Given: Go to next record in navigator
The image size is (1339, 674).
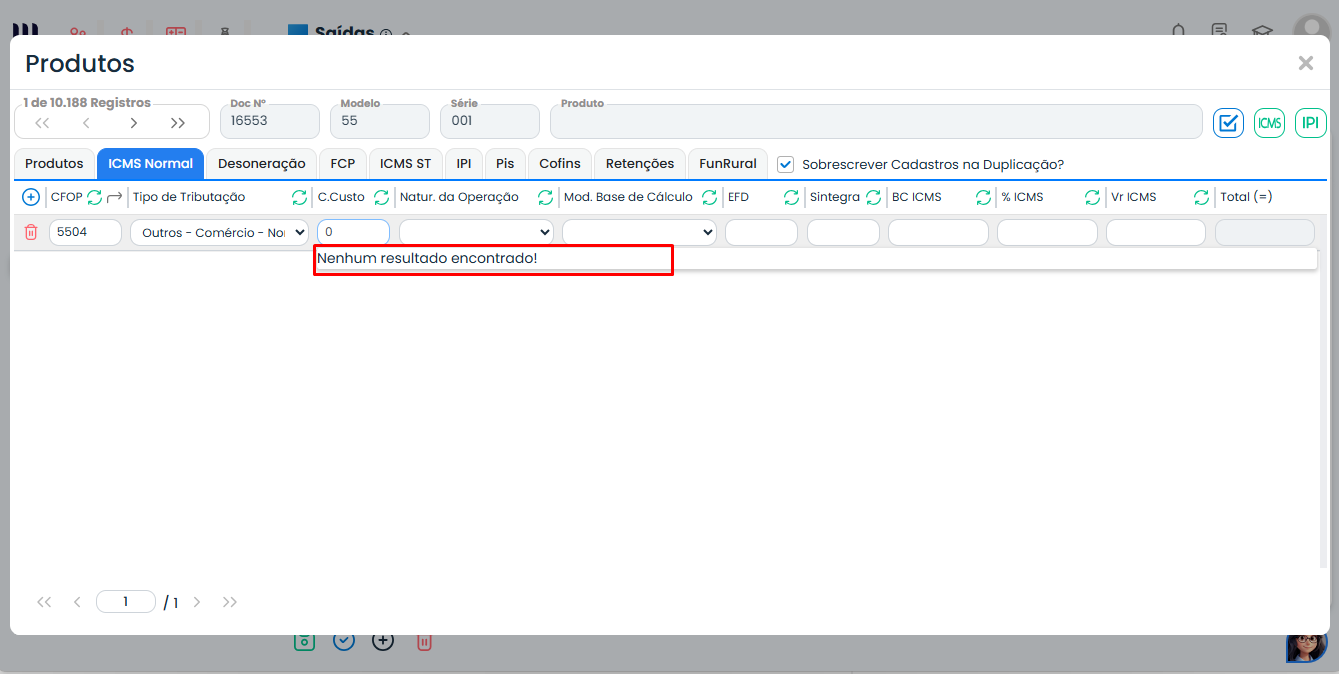Looking at the screenshot, I should point(134,123).
